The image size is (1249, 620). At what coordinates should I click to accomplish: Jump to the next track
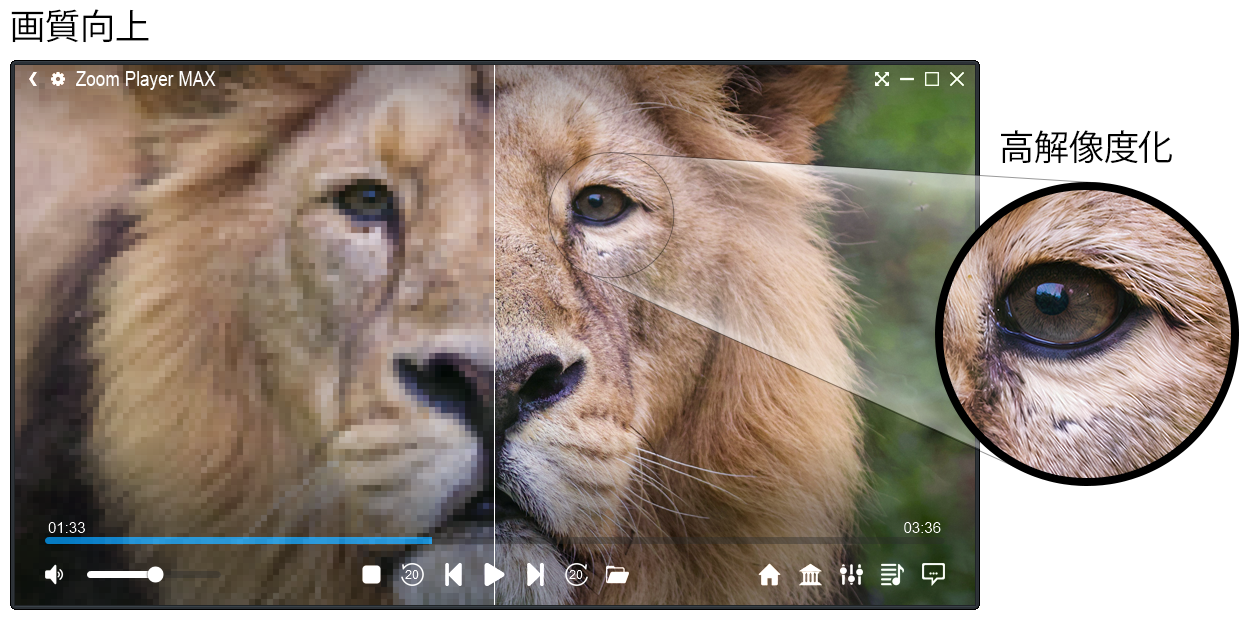535,575
